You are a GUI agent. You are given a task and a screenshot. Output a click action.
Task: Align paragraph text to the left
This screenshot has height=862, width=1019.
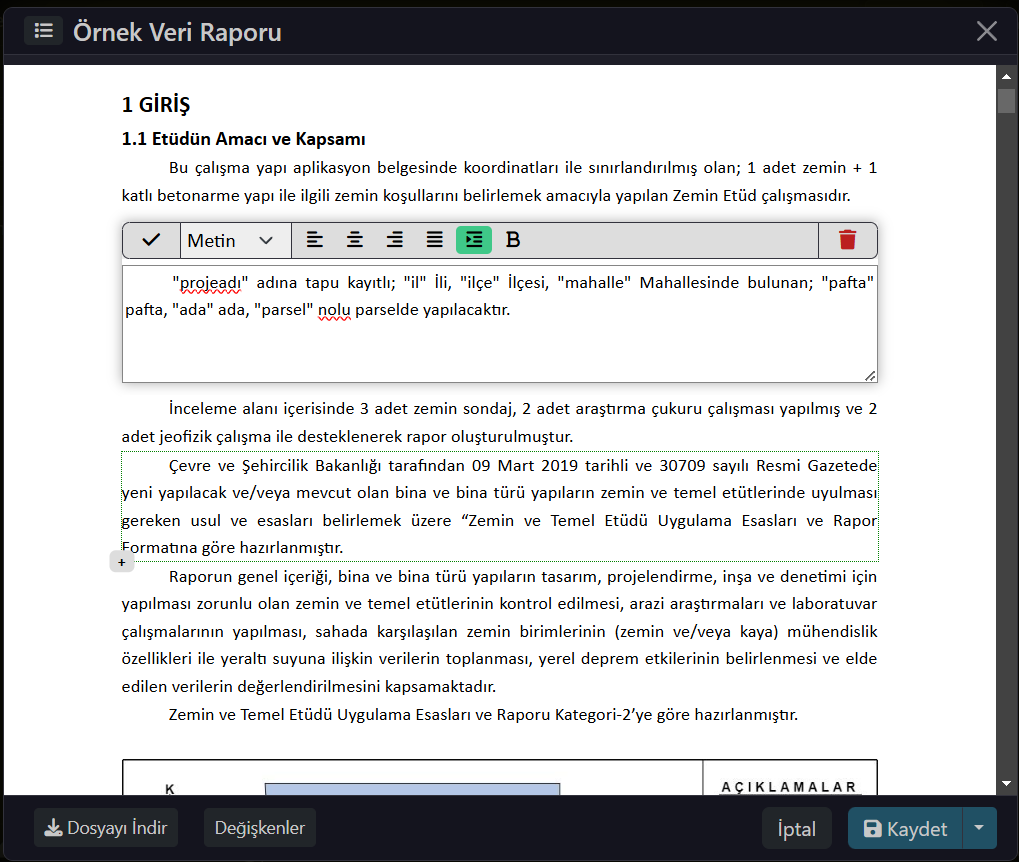point(314,240)
